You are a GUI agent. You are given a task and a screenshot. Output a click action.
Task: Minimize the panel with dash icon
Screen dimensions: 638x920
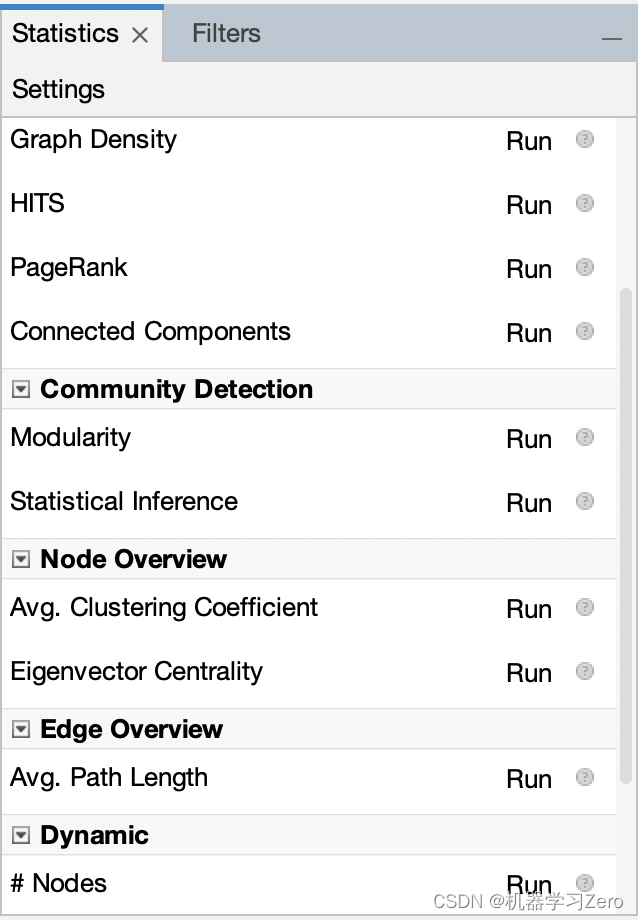[612, 39]
